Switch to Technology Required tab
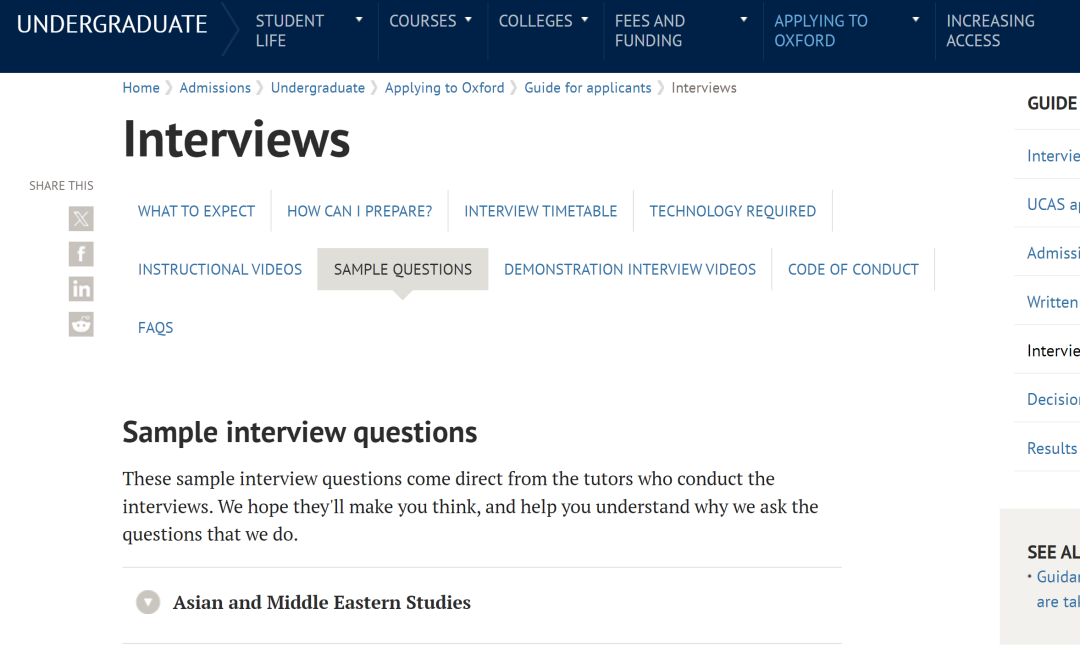1080x659 pixels. point(733,211)
